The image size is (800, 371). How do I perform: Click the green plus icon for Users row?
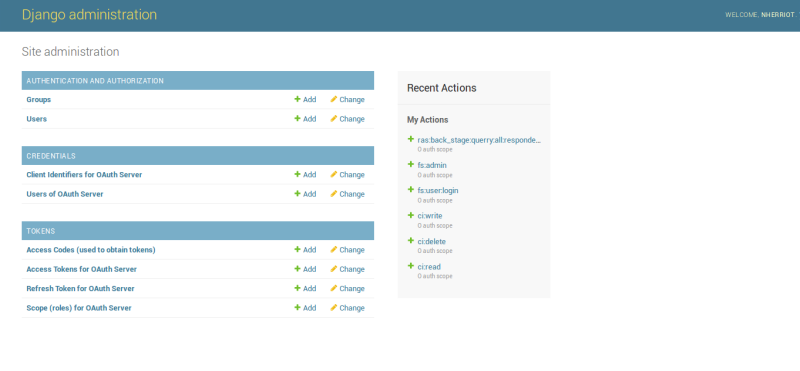coord(297,118)
